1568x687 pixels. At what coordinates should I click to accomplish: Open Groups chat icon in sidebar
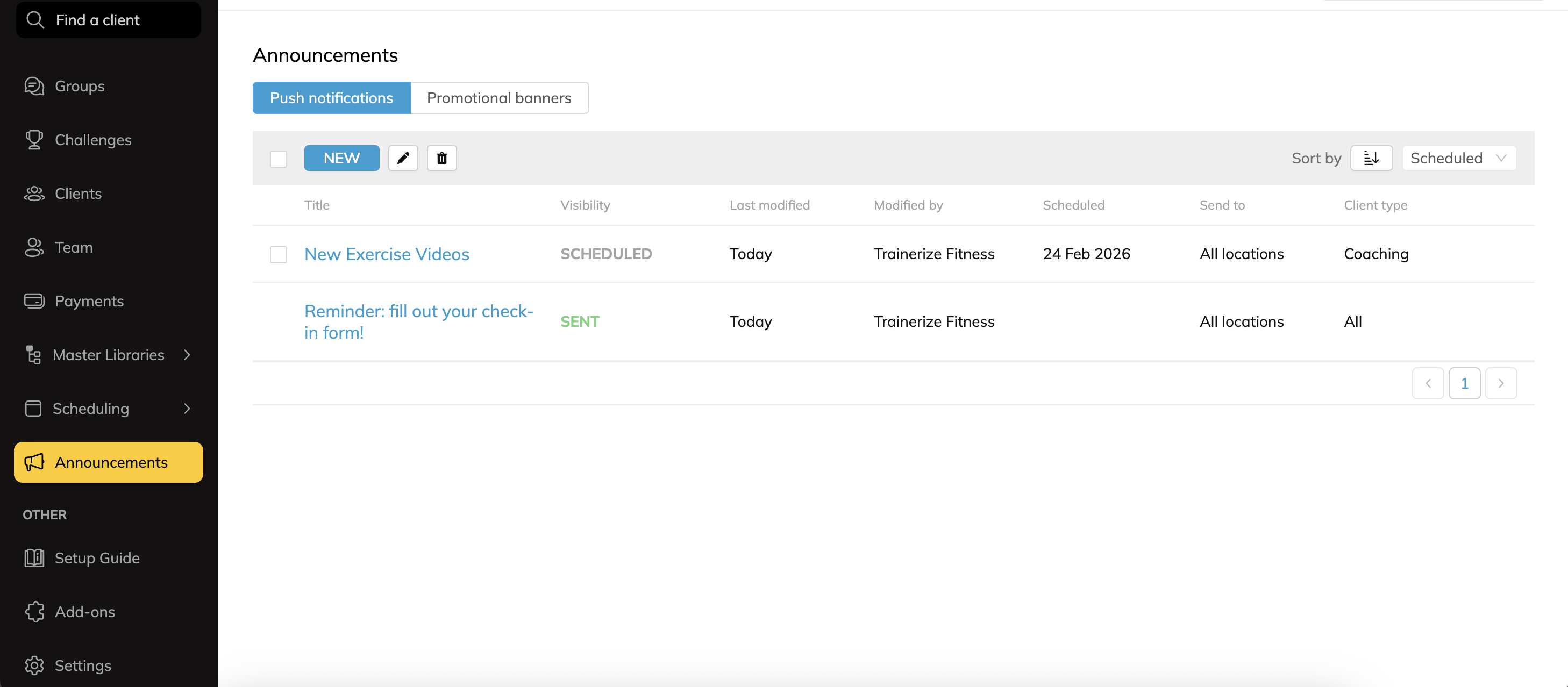click(x=34, y=87)
